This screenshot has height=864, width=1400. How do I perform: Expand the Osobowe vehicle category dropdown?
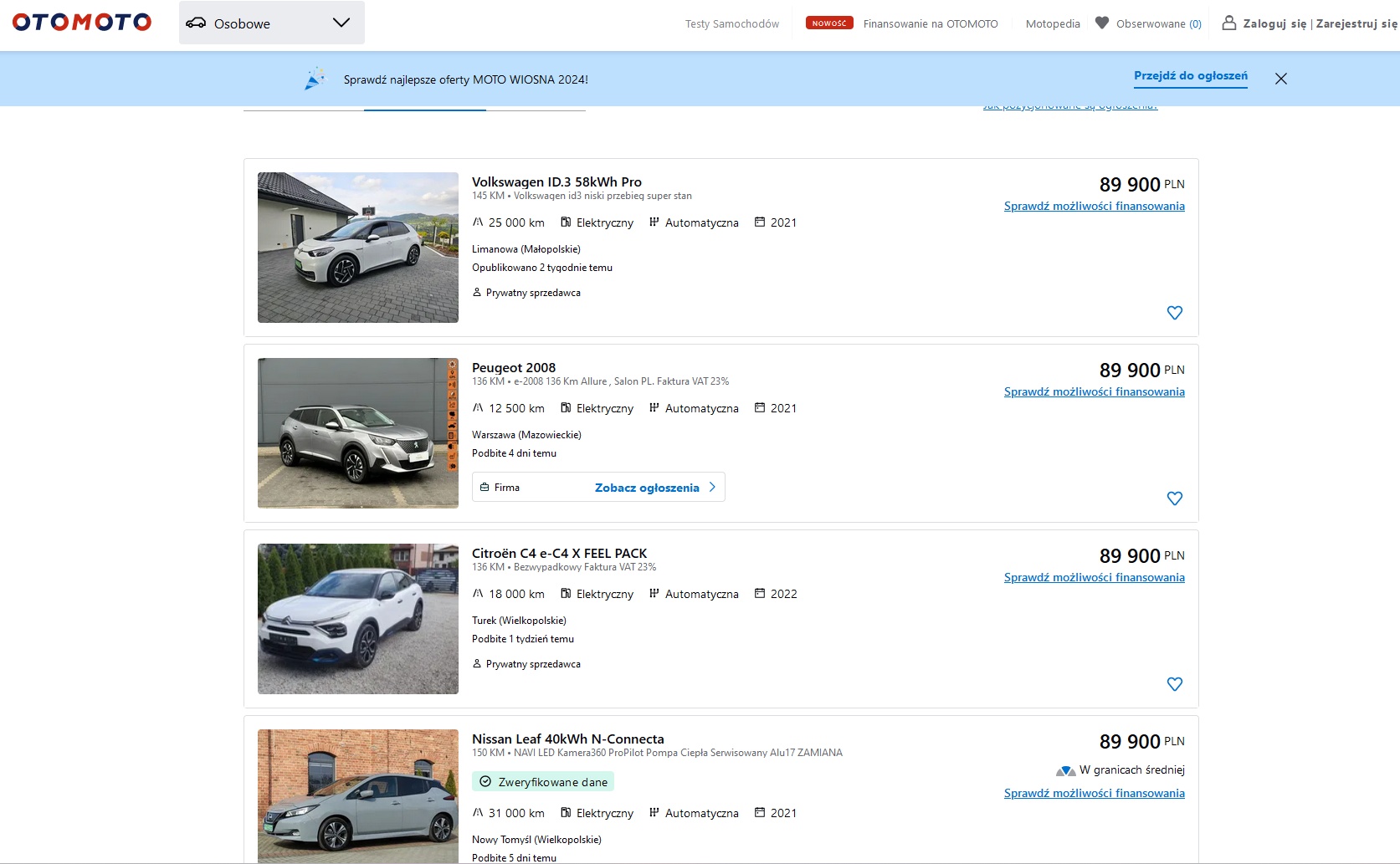272,23
